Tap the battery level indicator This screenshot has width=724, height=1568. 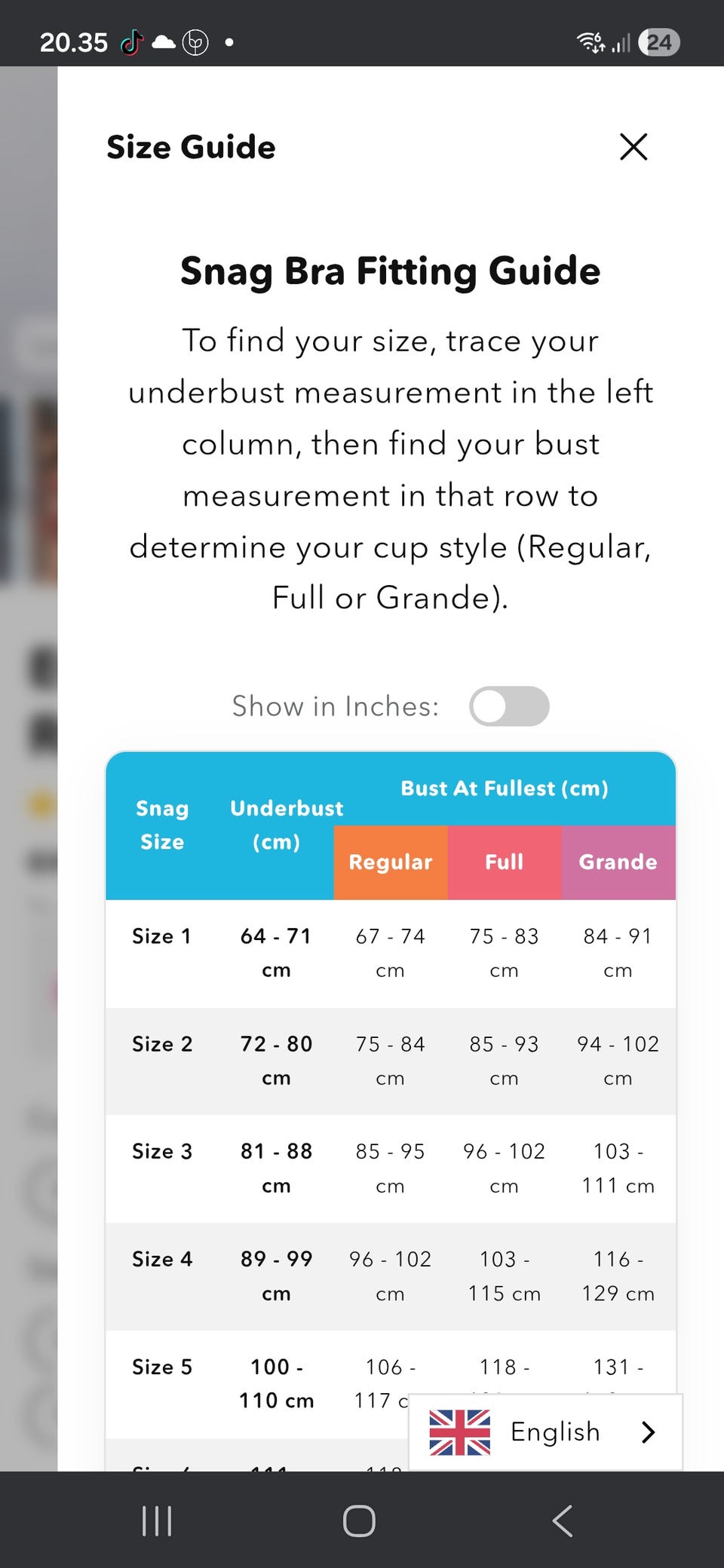[x=658, y=42]
